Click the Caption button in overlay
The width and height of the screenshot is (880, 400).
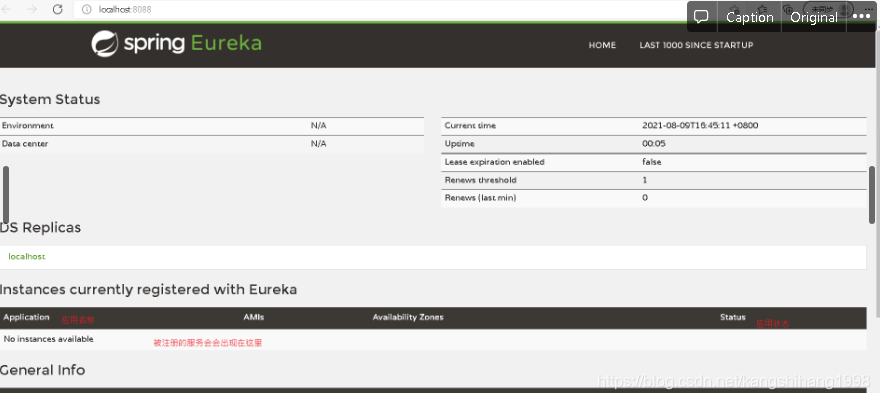click(749, 17)
